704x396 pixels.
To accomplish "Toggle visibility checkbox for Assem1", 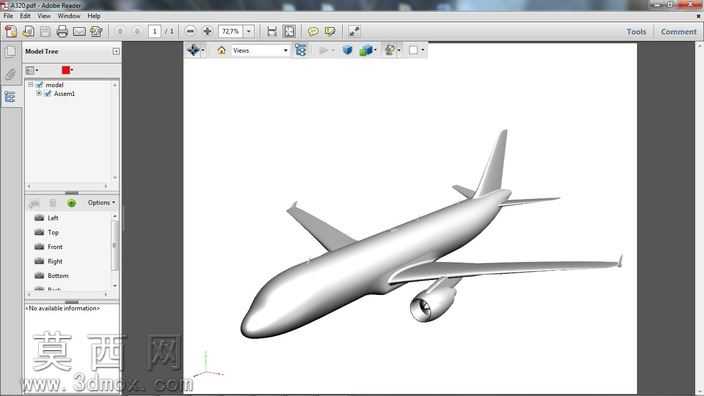I will [48, 93].
